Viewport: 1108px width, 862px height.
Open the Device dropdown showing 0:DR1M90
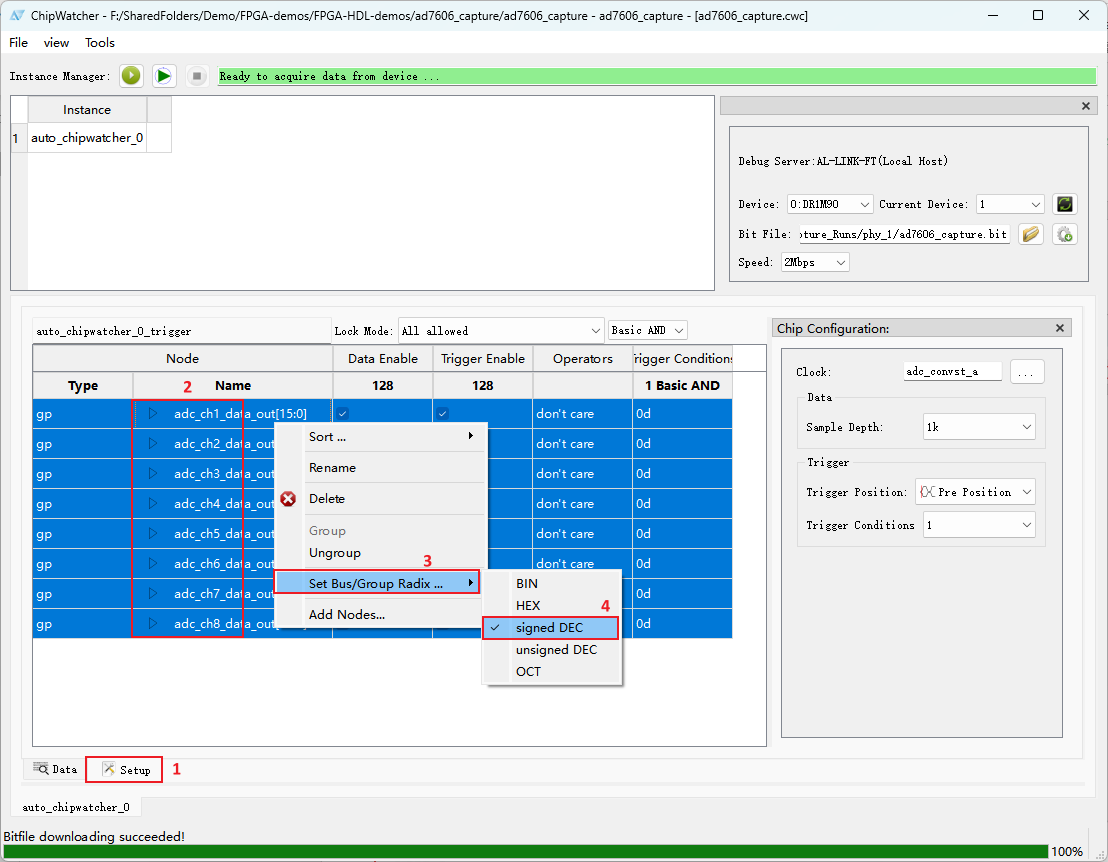tap(830, 204)
